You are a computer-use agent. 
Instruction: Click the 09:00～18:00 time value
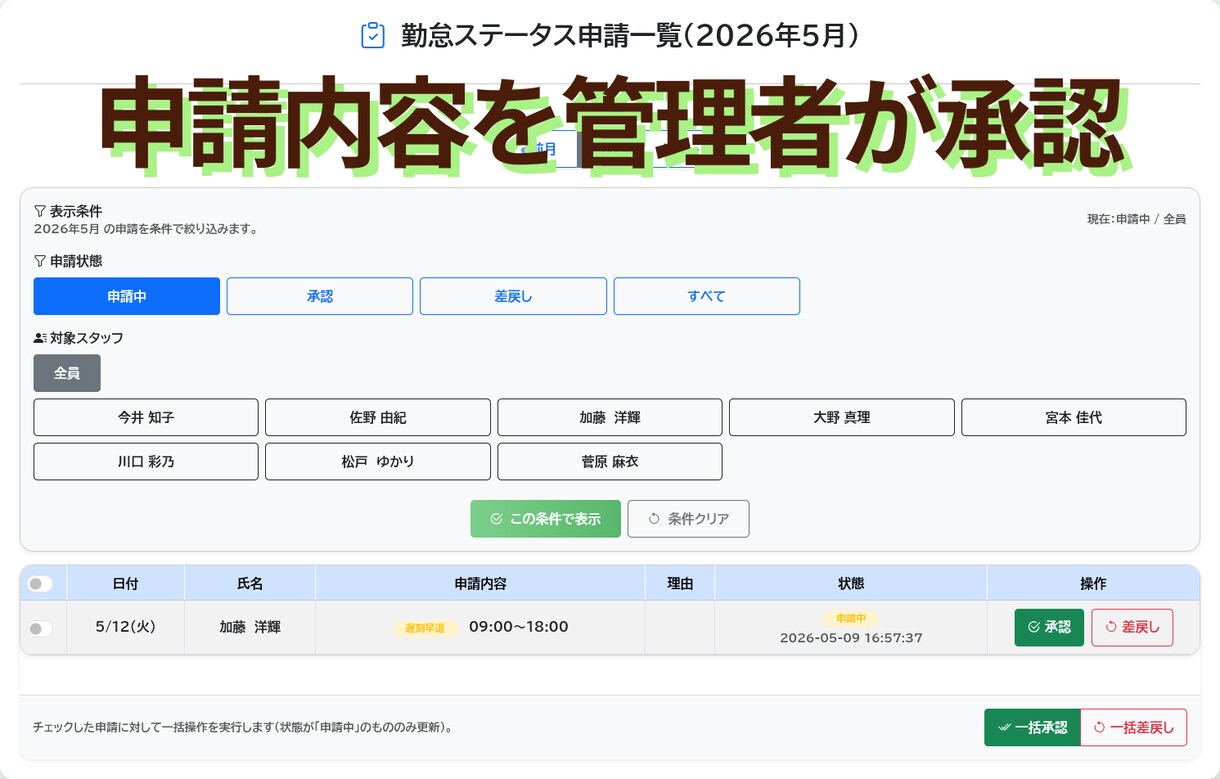pyautogui.click(x=518, y=627)
